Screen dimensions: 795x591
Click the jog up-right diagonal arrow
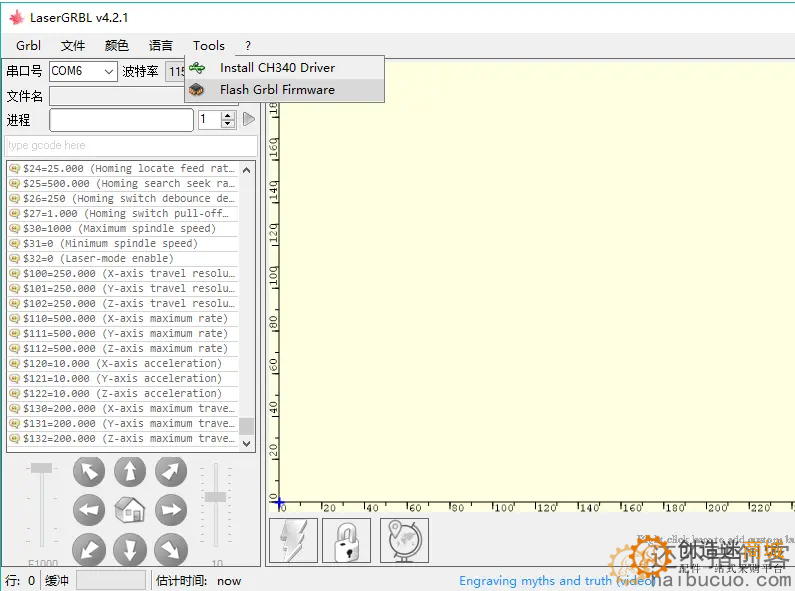[171, 471]
